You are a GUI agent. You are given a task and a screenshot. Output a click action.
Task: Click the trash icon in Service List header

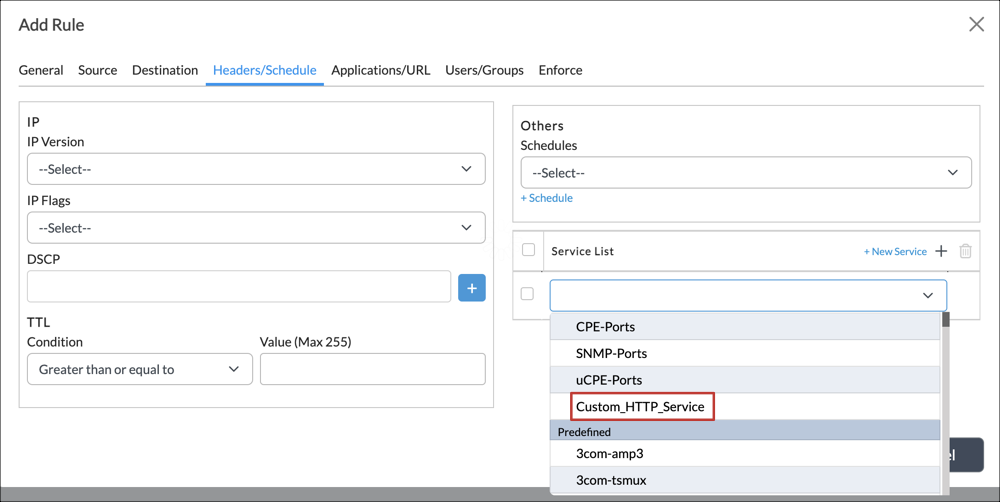[966, 251]
